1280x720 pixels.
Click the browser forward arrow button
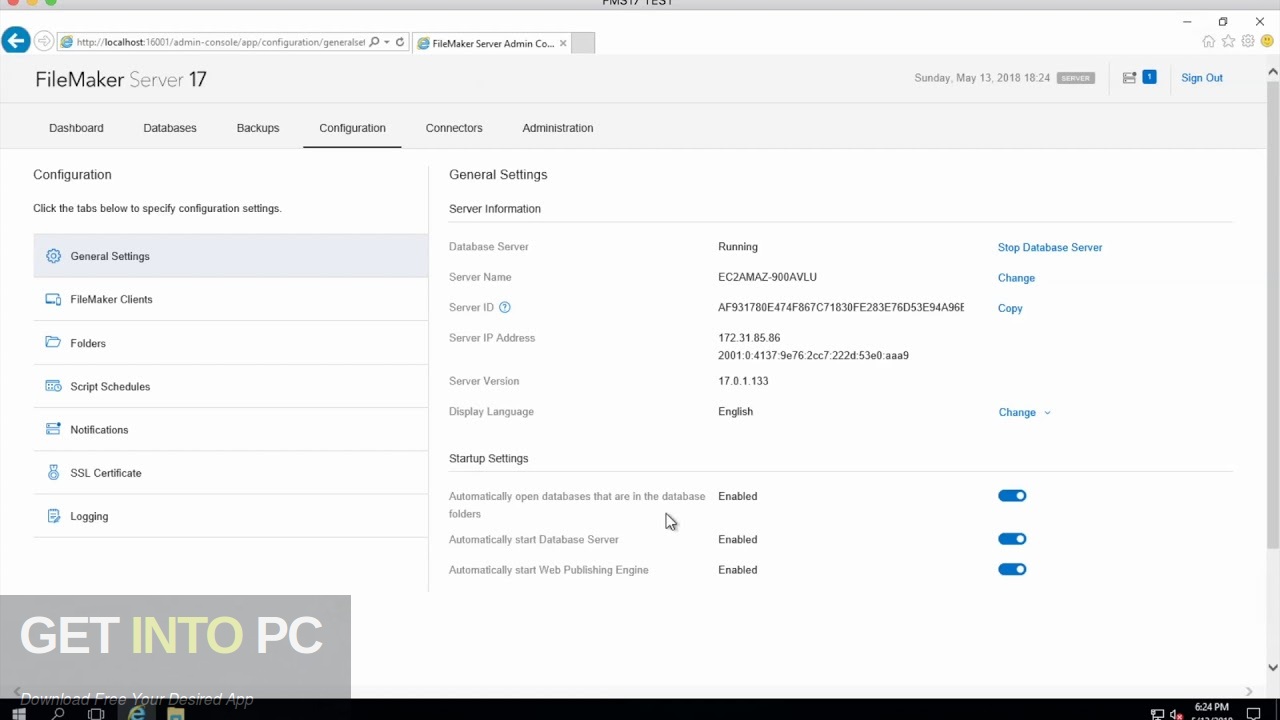point(44,41)
